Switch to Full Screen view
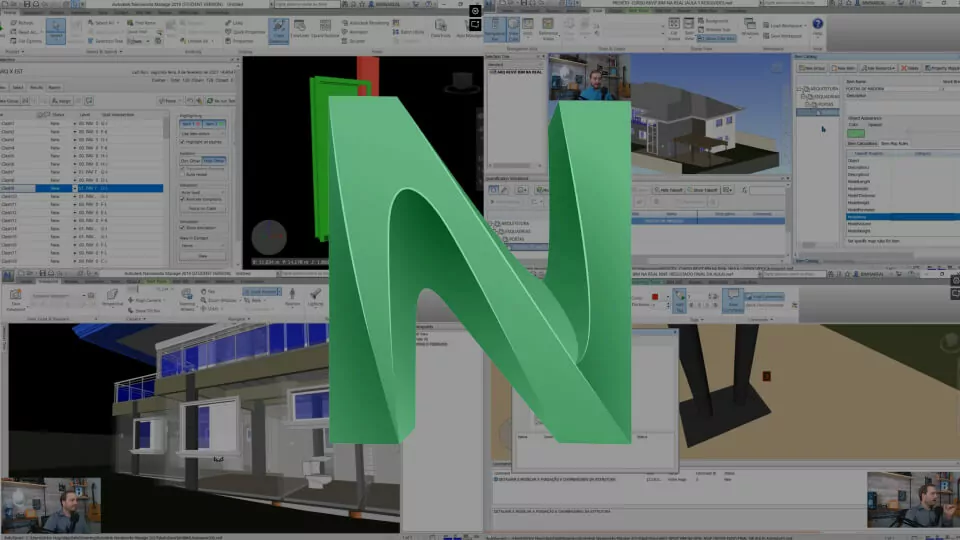Viewport: 960px width, 540px height. tap(673, 28)
